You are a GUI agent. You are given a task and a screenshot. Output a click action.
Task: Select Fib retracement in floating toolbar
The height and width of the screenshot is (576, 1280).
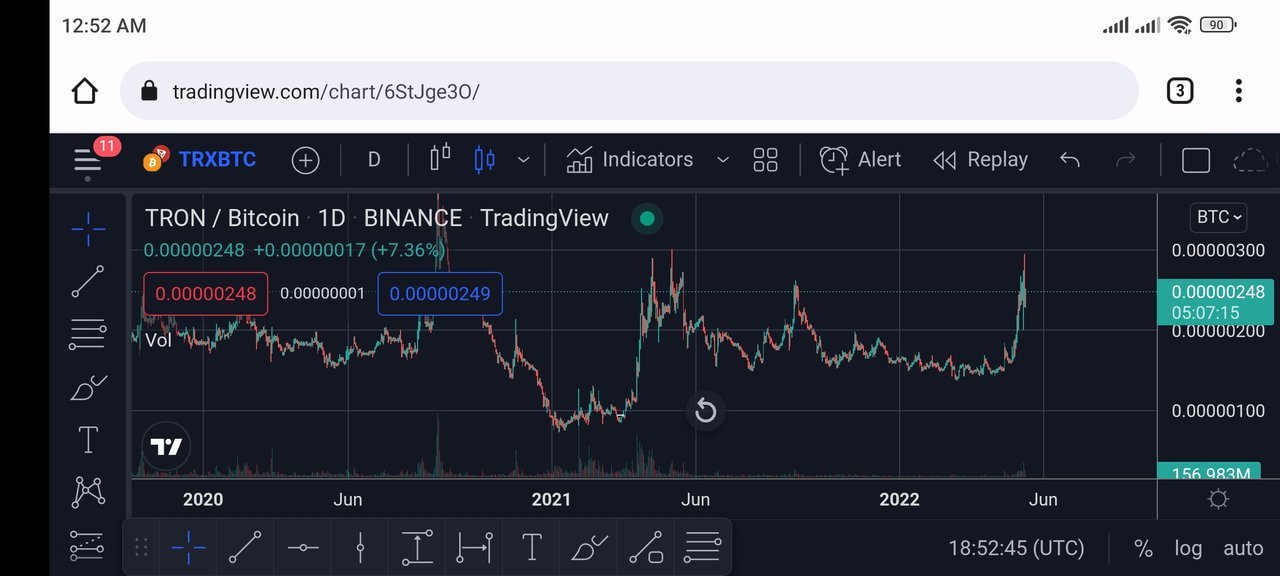[703, 547]
